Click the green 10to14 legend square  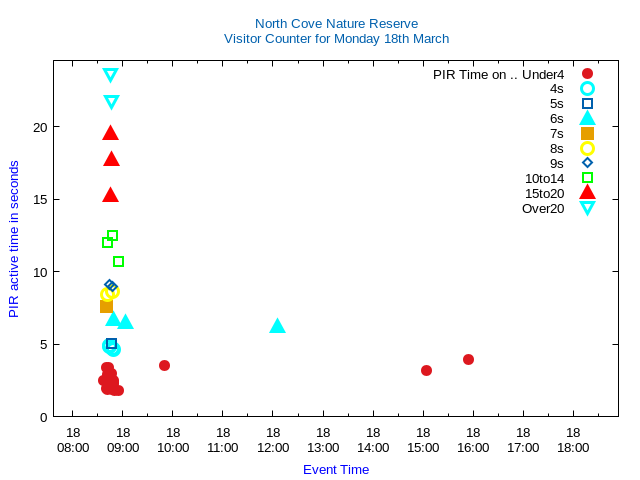(x=587, y=178)
